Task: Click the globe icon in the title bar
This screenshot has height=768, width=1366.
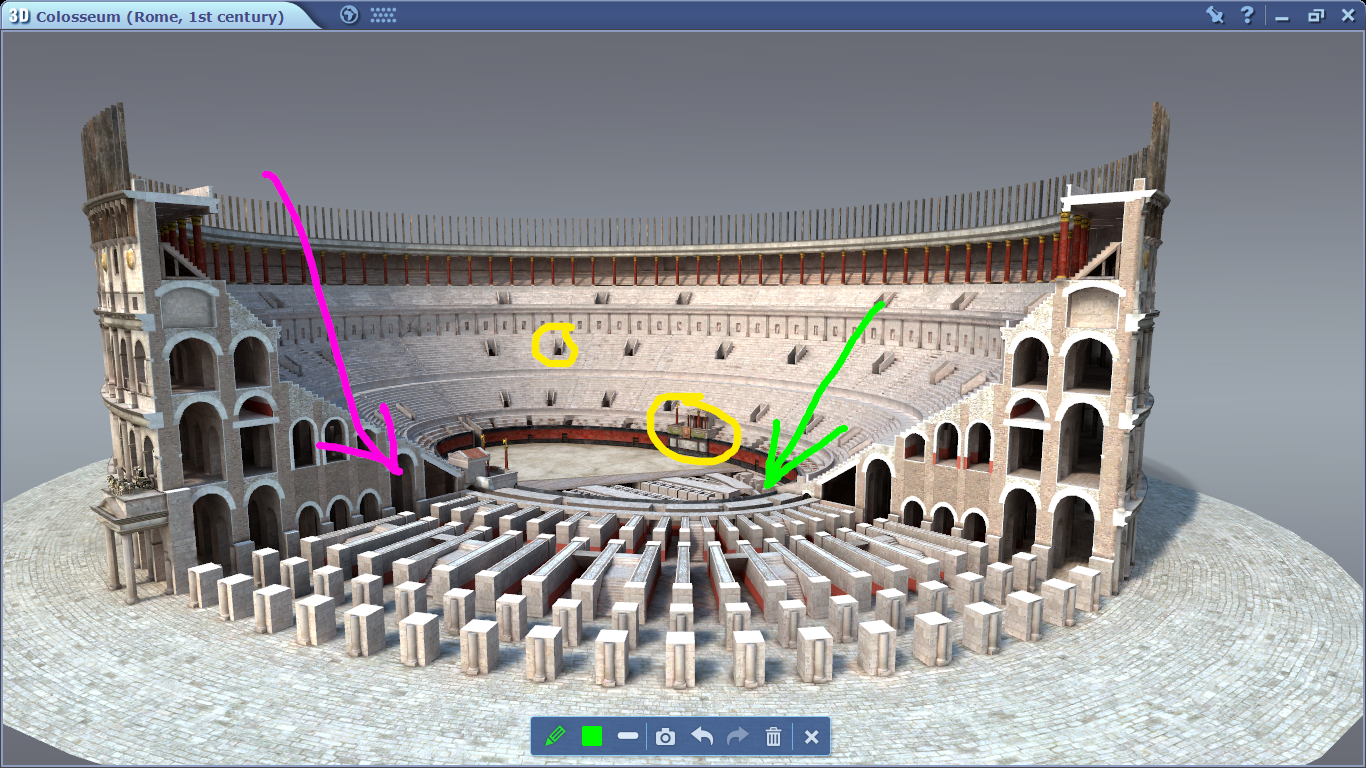Action: pyautogui.click(x=349, y=15)
